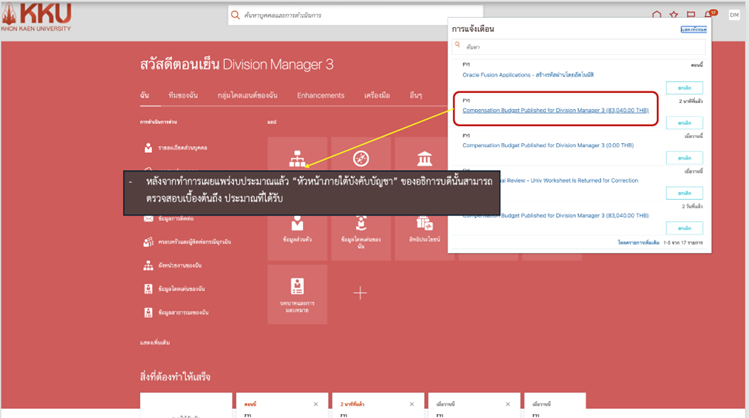This screenshot has height=418, width=749.
Task: Open the ID badge tile icon
Action: tap(297, 286)
